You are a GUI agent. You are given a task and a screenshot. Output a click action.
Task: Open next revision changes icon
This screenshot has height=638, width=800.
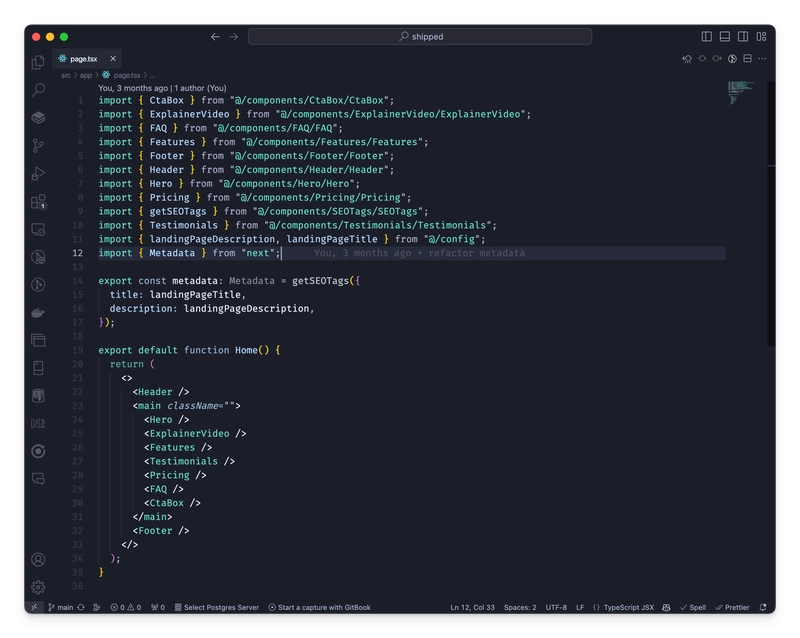point(717,59)
